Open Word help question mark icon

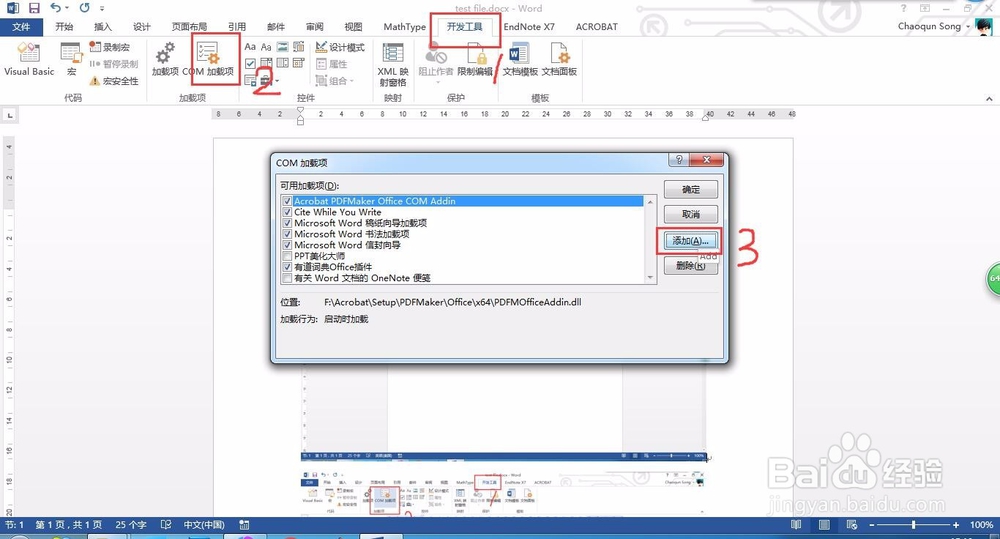903,8
